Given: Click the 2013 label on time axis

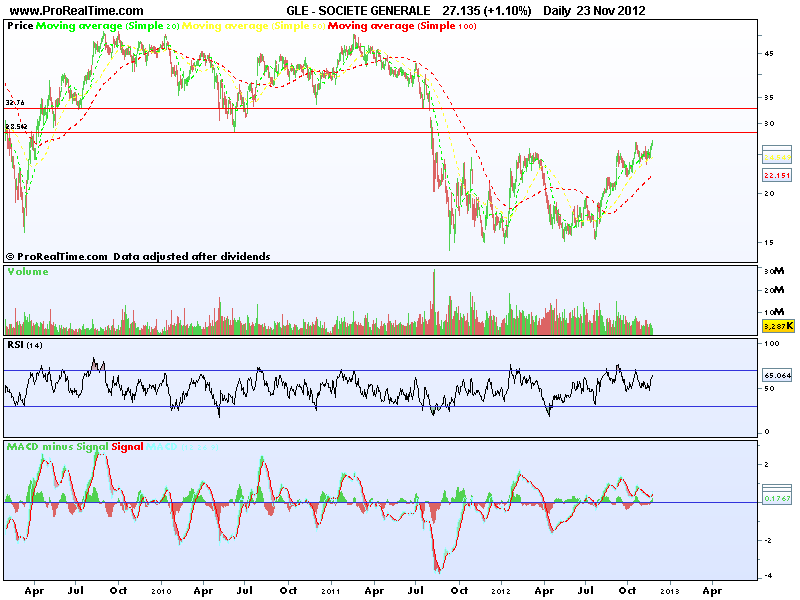Looking at the screenshot, I should [669, 591].
